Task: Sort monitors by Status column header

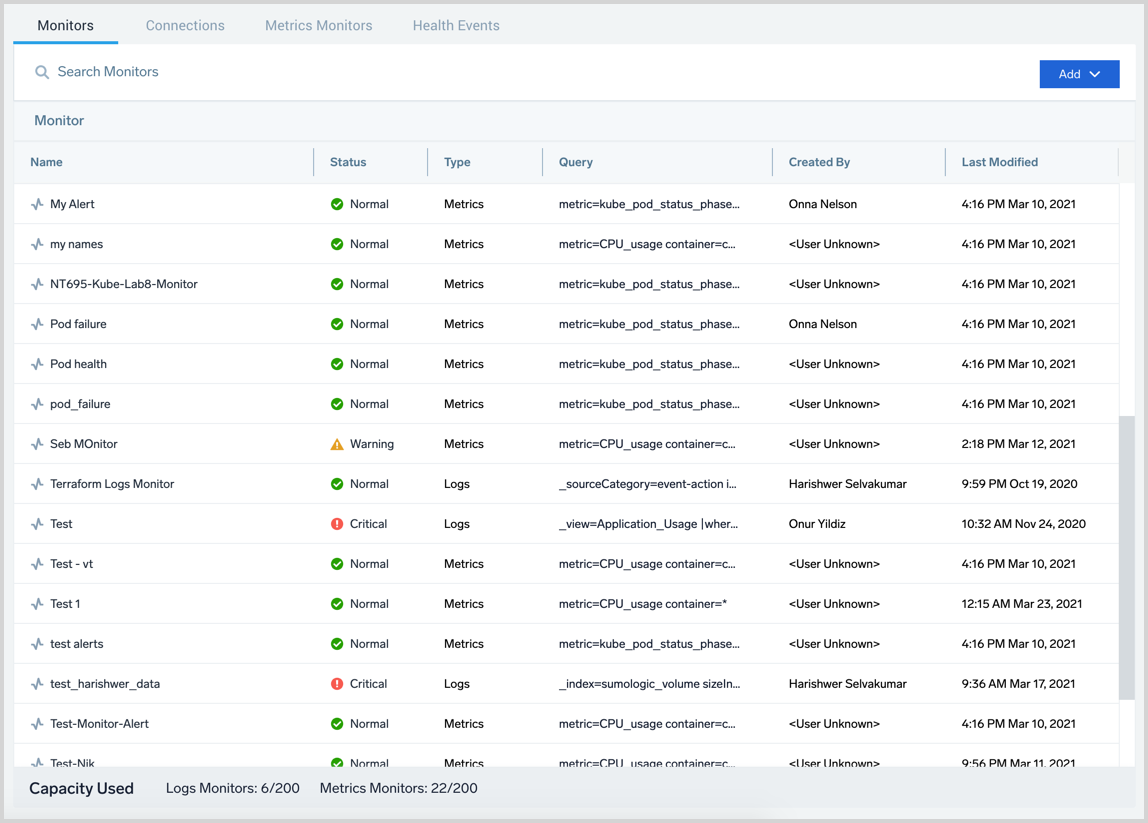Action: (348, 162)
